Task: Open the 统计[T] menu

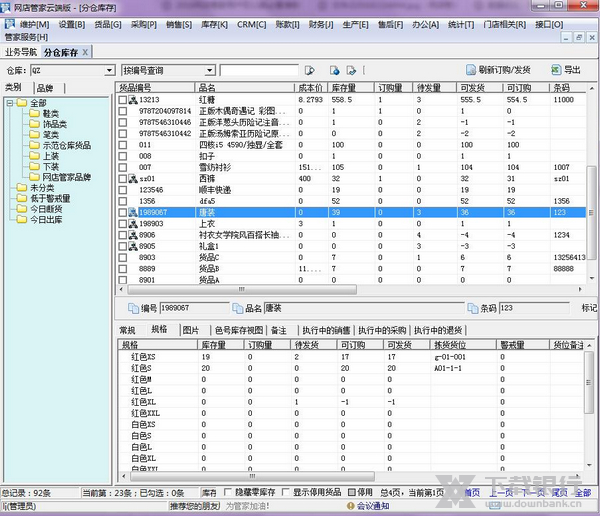Action: tap(461, 24)
